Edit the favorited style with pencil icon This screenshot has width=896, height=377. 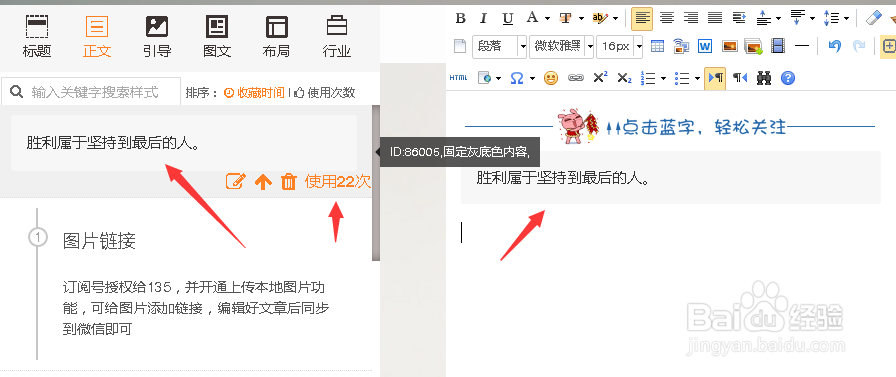point(235,182)
